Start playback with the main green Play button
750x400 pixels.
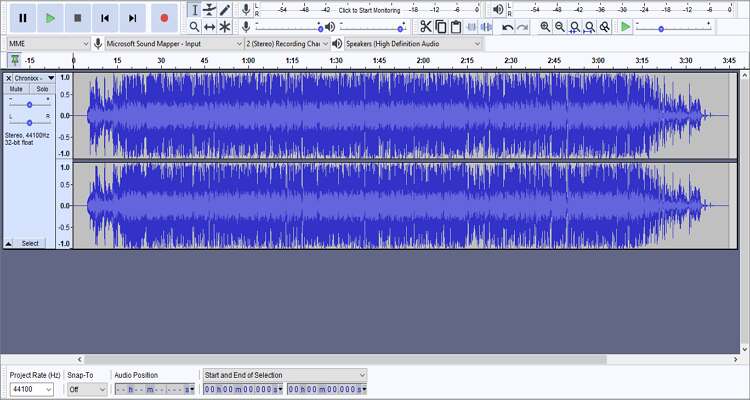(x=50, y=18)
